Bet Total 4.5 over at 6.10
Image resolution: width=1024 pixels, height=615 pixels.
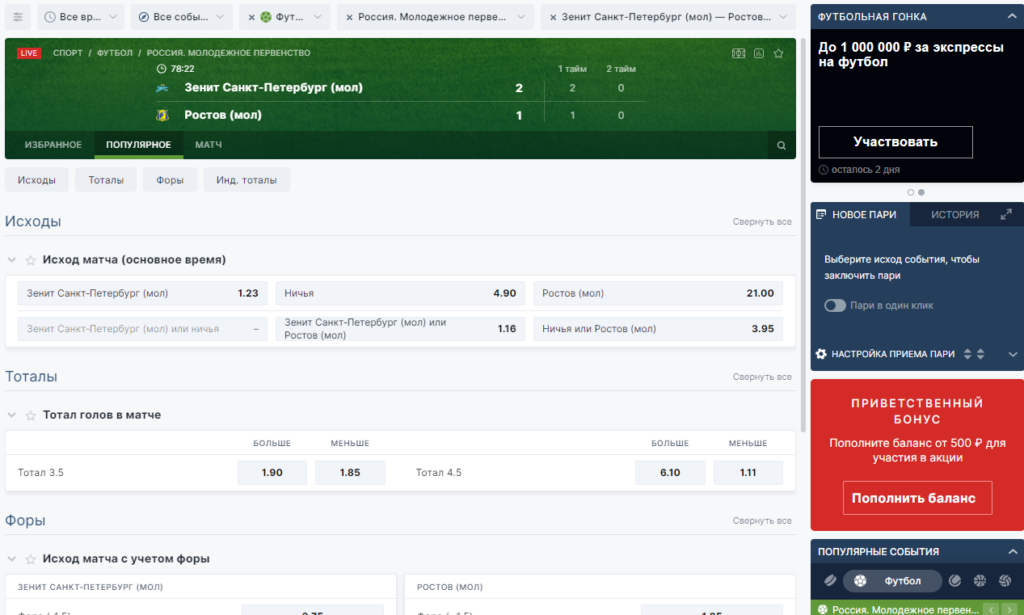pyautogui.click(x=670, y=473)
